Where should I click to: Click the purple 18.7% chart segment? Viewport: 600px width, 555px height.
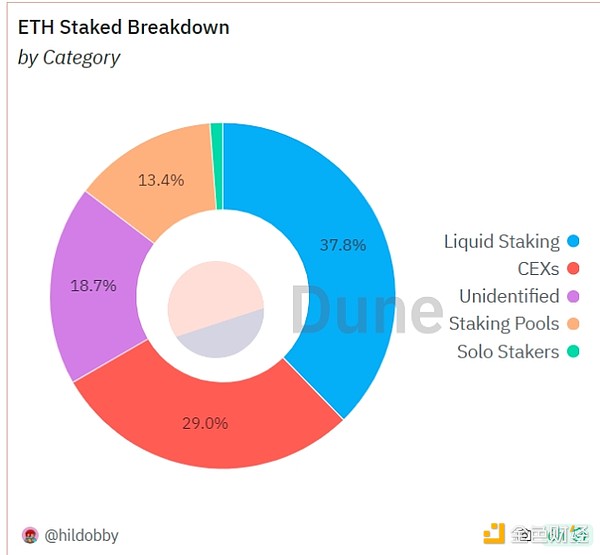(x=93, y=285)
